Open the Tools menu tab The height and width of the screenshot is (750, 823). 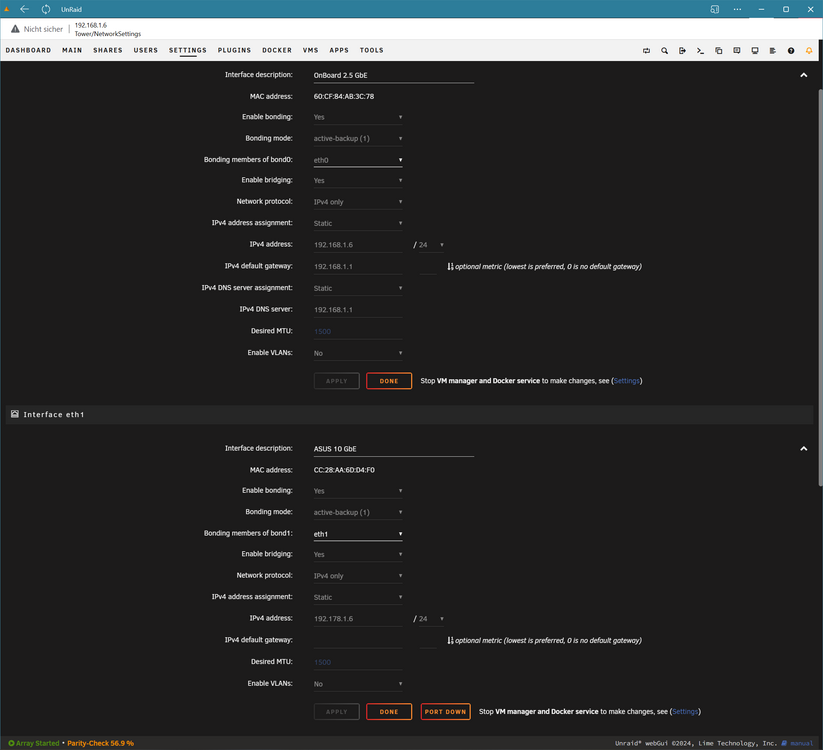[371, 50]
